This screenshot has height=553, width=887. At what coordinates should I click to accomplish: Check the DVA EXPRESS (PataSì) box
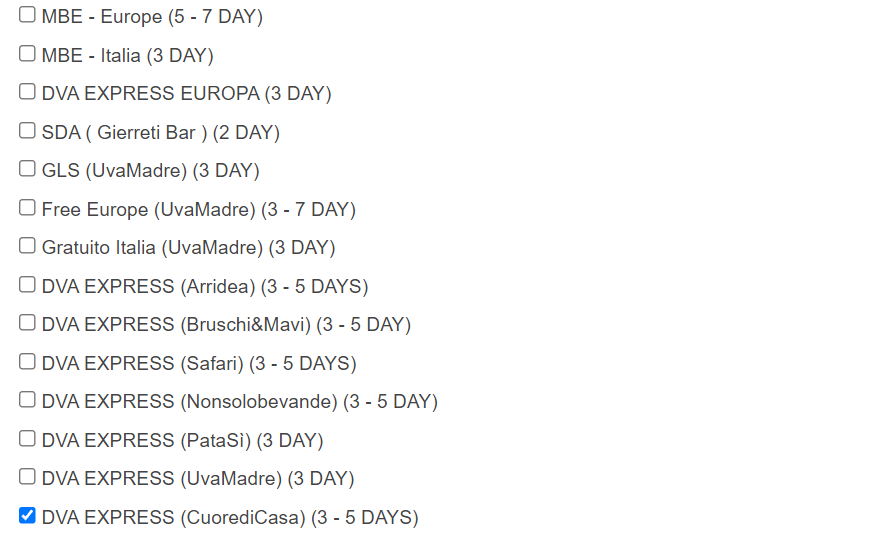(x=27, y=438)
